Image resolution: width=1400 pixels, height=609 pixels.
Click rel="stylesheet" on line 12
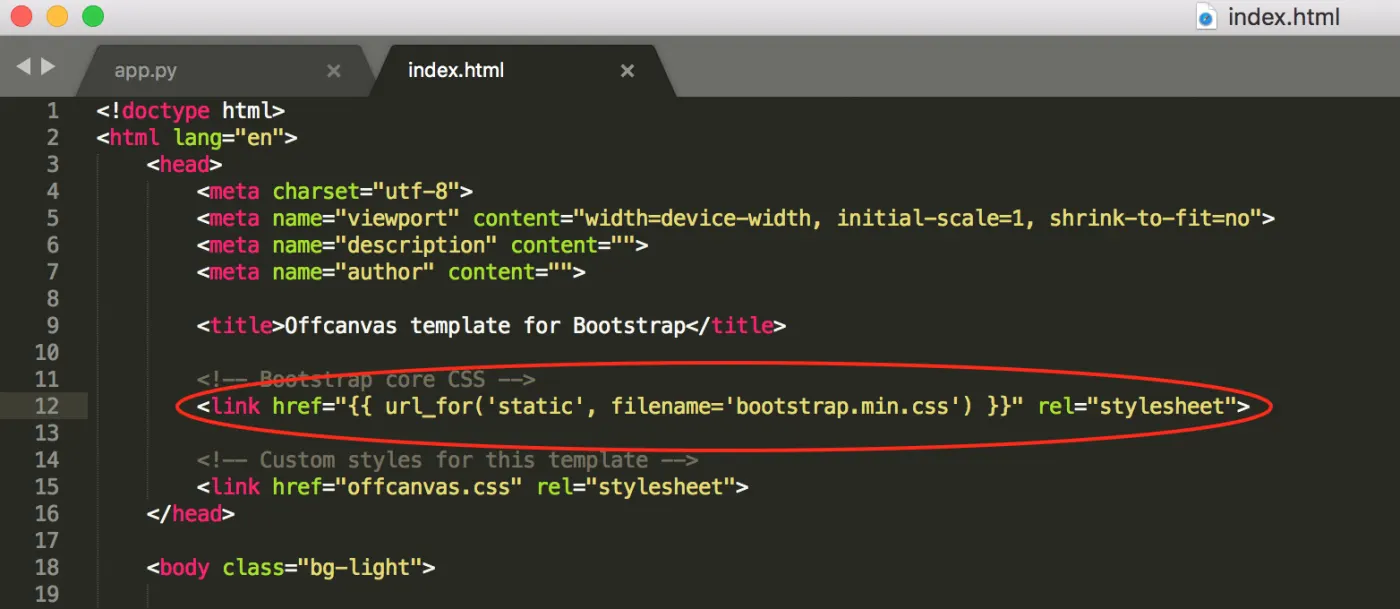tap(1137, 406)
